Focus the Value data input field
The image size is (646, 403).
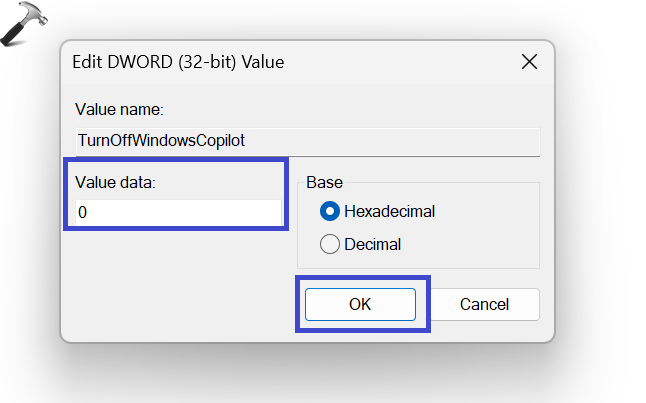tap(180, 213)
